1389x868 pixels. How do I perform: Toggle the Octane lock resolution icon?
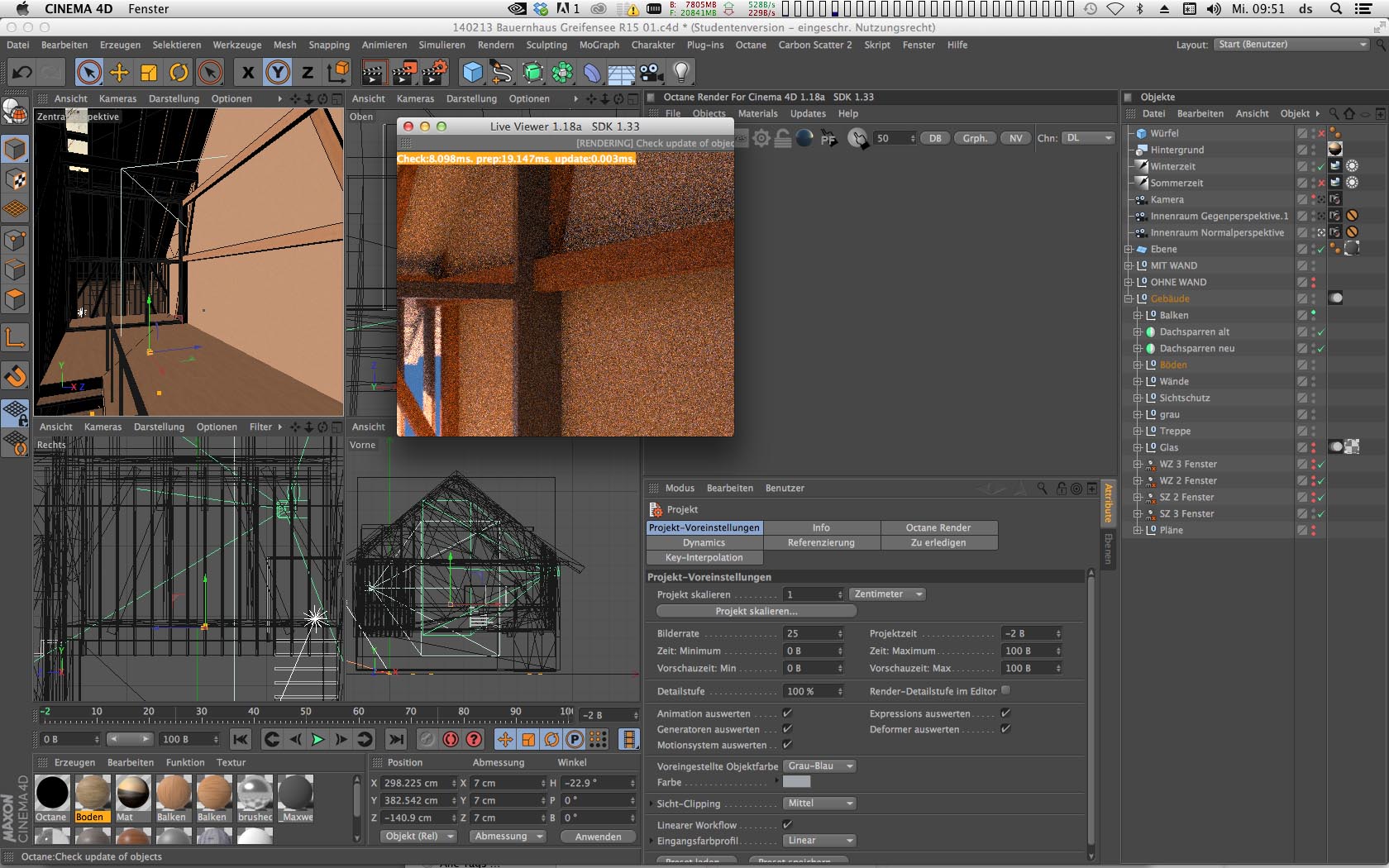783,138
